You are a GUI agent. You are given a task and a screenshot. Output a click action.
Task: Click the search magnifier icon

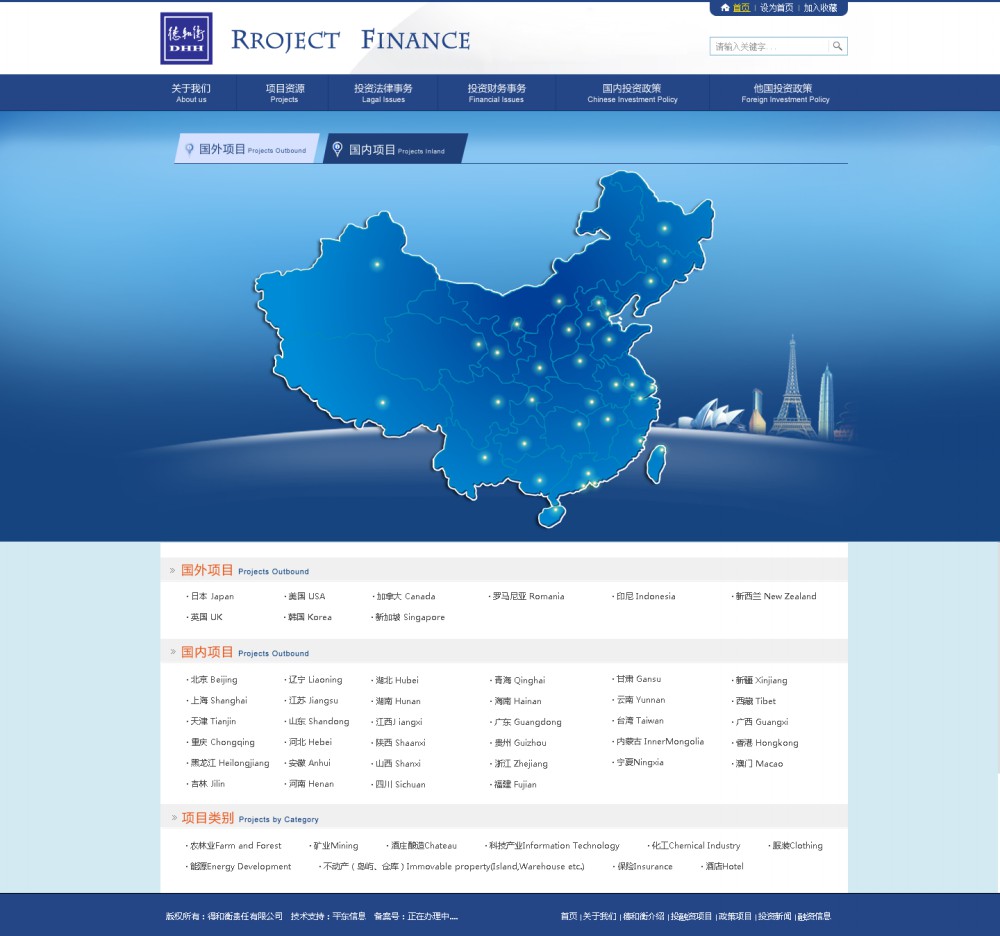click(837, 46)
